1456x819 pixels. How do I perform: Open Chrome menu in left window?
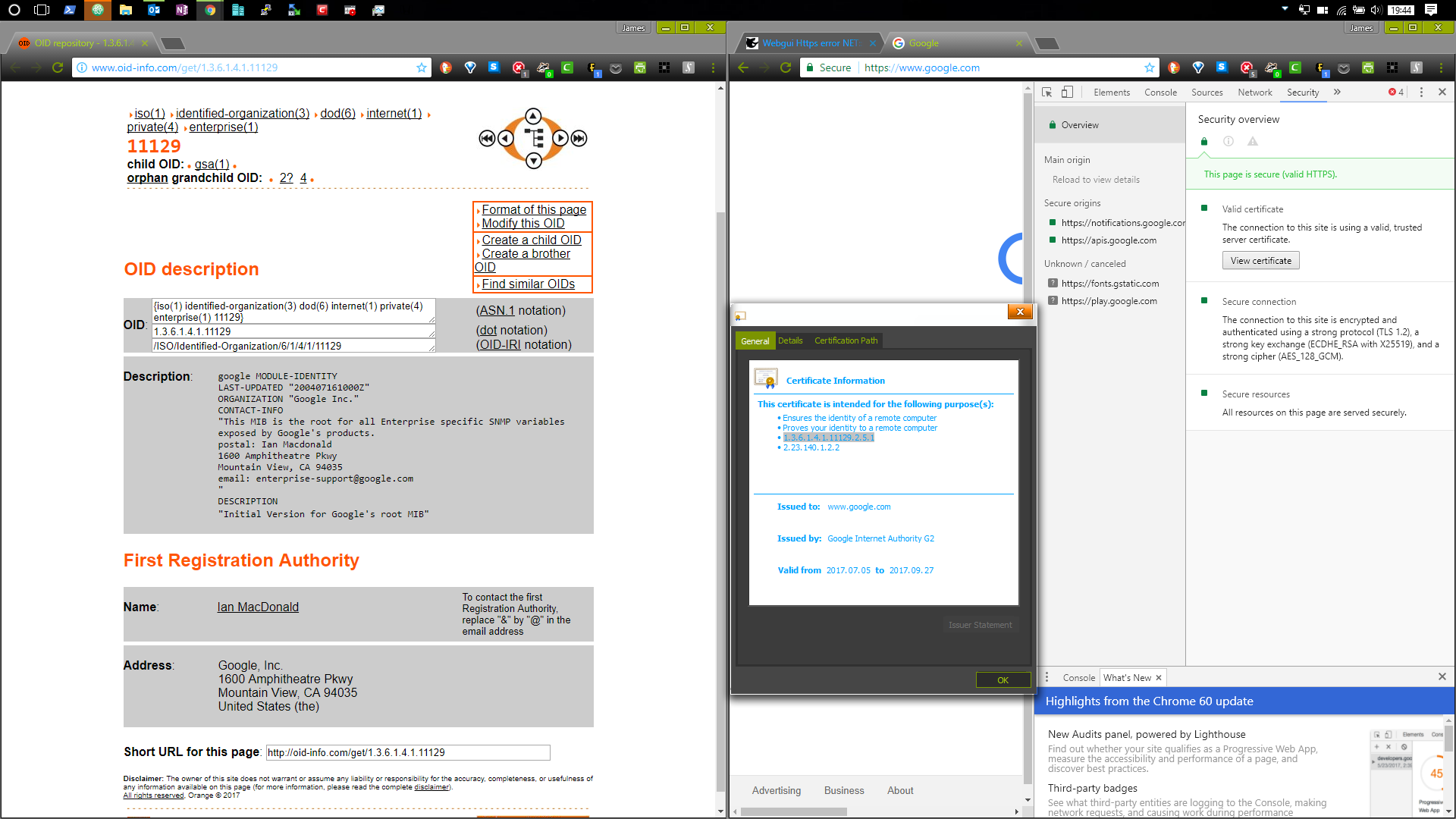713,67
